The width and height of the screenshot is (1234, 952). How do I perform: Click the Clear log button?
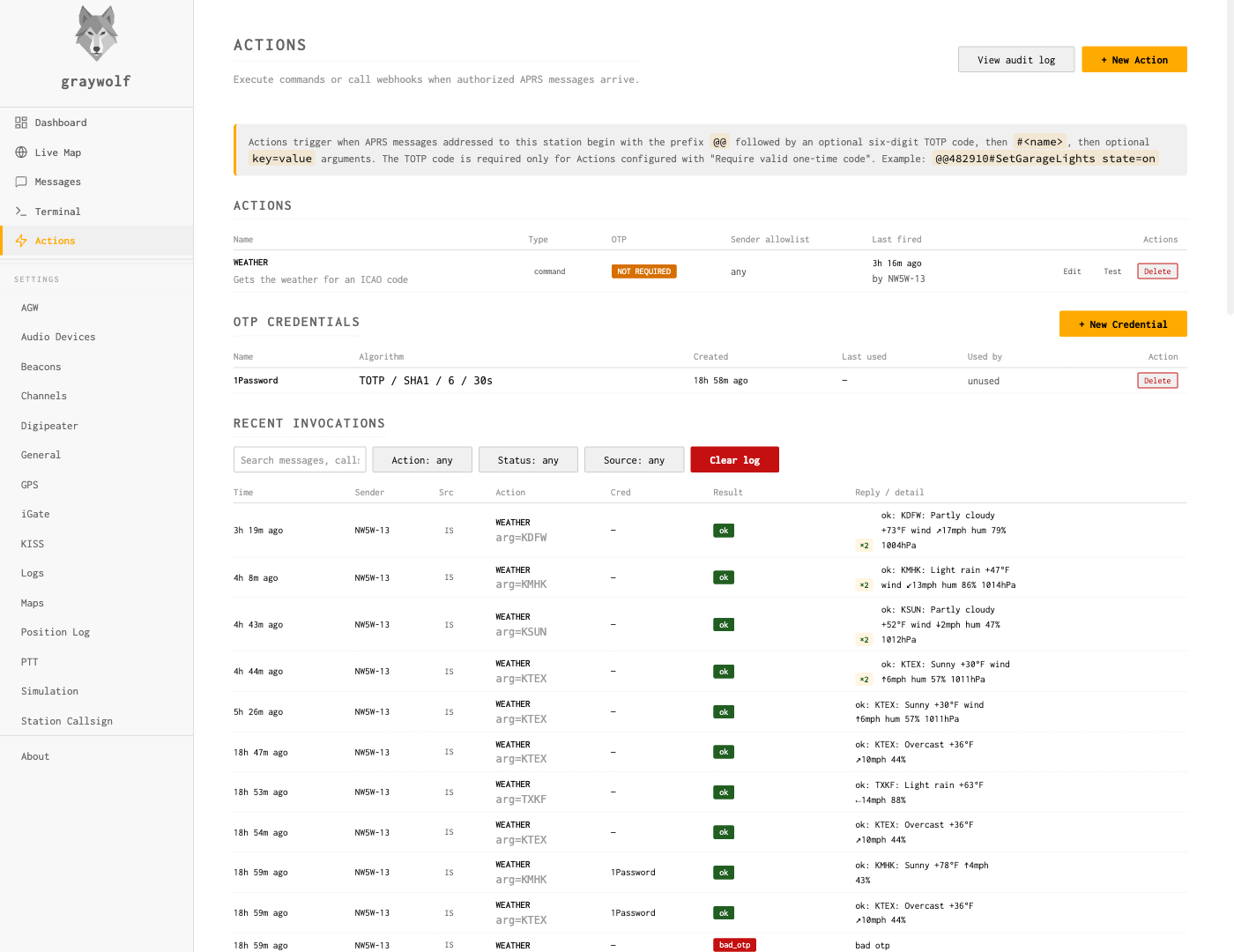point(734,460)
